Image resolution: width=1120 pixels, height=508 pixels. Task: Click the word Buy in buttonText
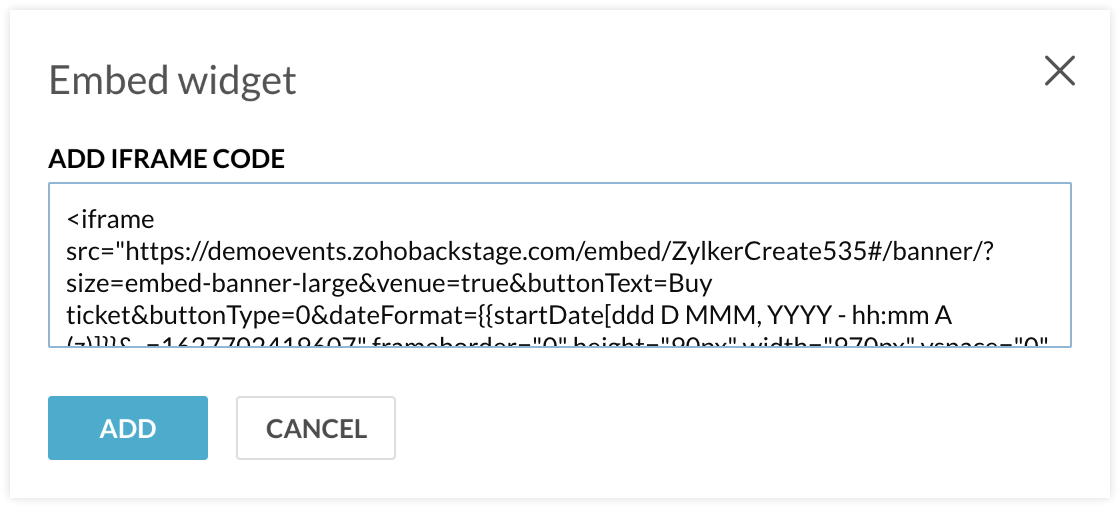(x=690, y=284)
